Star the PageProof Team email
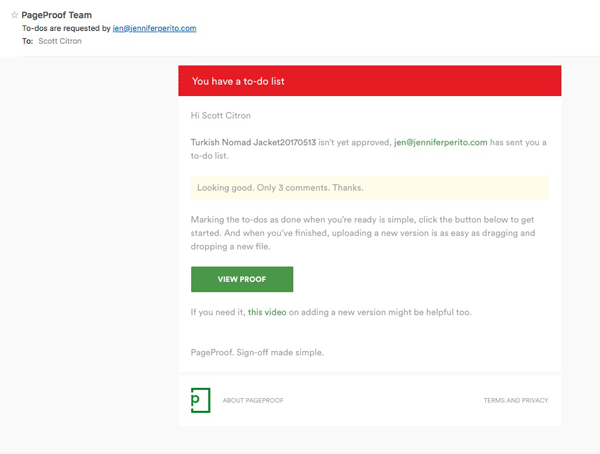This screenshot has width=600, height=454. (14, 15)
